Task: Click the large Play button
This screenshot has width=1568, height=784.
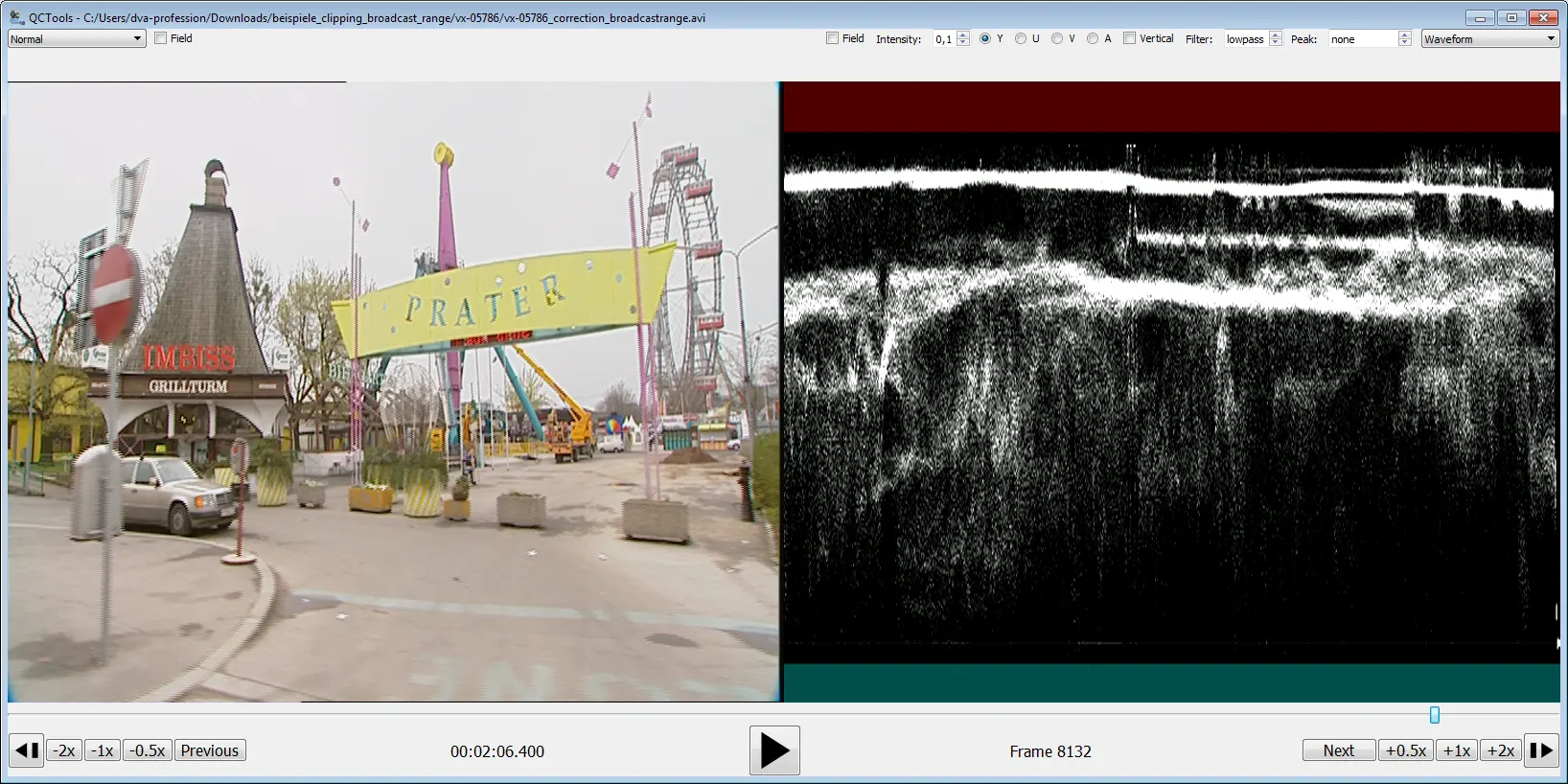Action: pyautogui.click(x=774, y=750)
